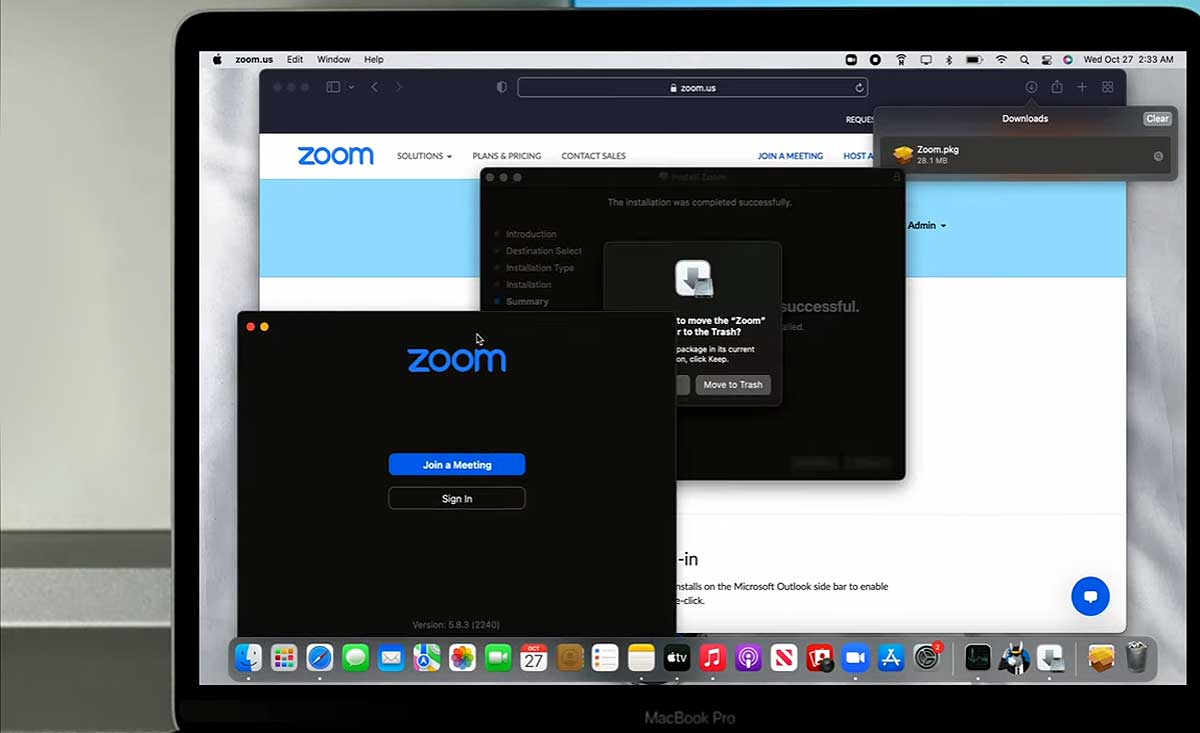Click Safari share toolbar icon
Screen dimensions: 1200x733
1057,87
